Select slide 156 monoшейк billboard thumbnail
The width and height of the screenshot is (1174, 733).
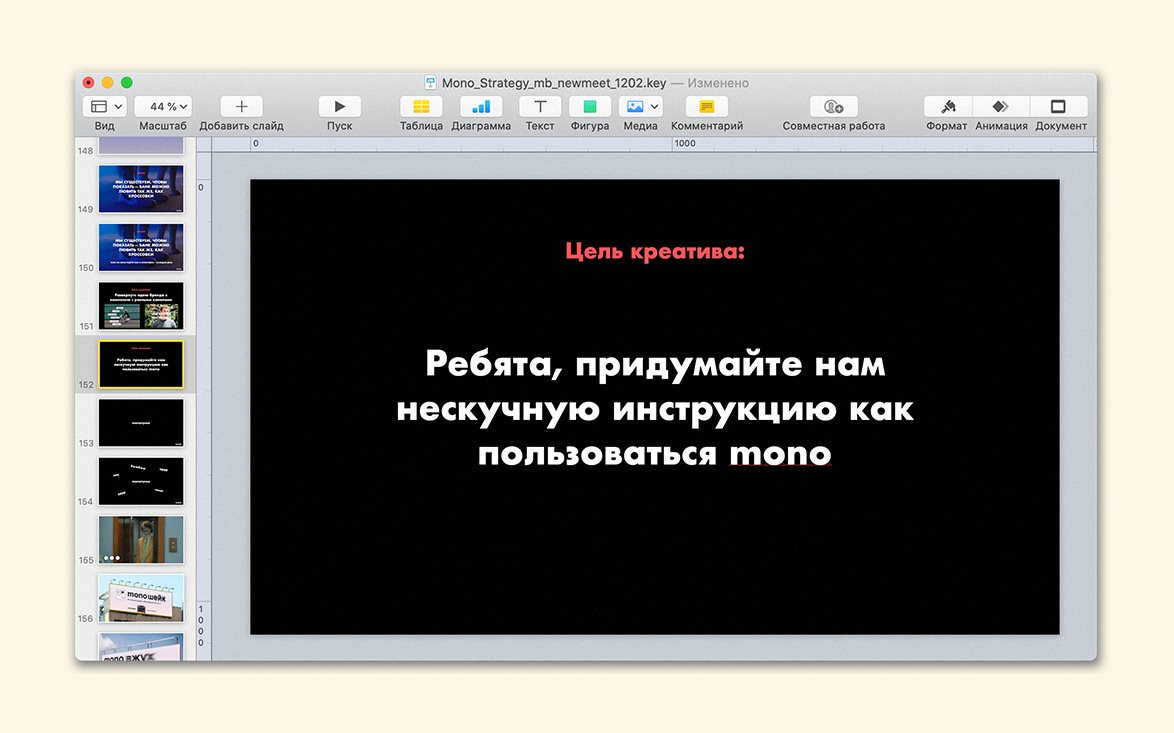tap(141, 597)
